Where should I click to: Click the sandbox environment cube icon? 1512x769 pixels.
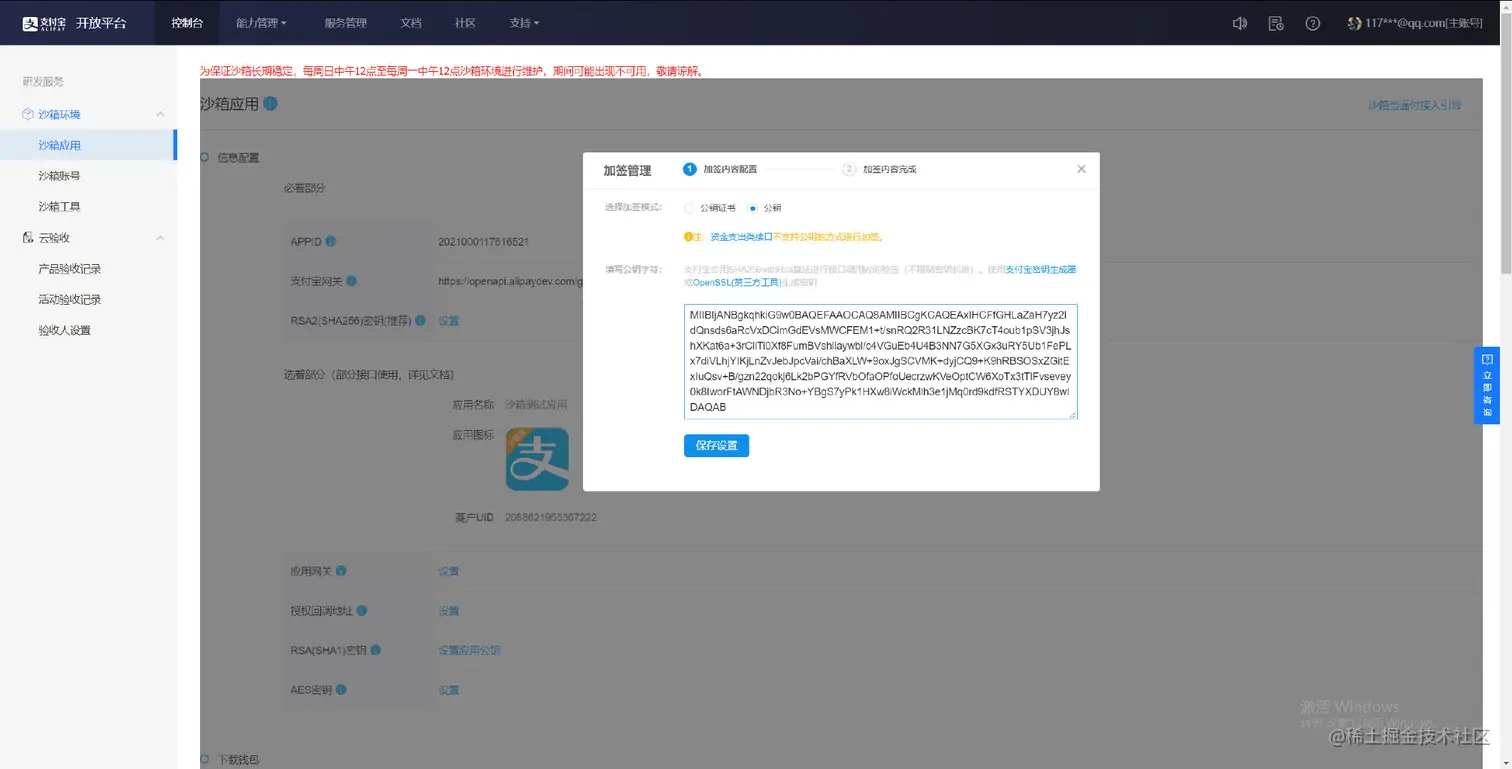28,115
